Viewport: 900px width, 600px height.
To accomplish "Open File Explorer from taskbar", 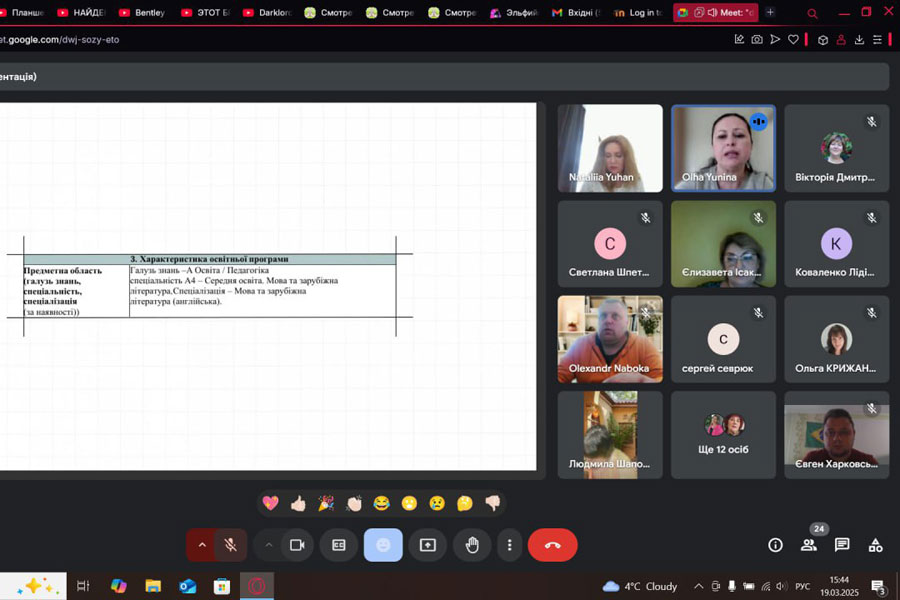I will (x=153, y=586).
